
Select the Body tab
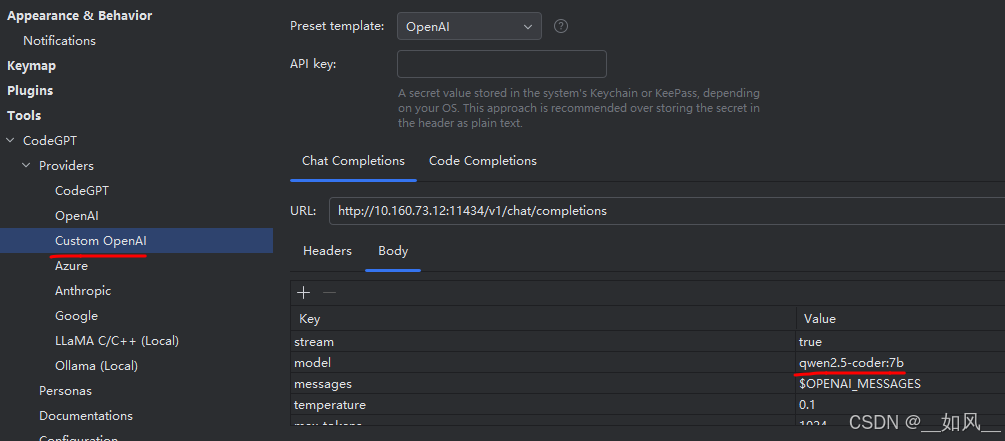pyautogui.click(x=393, y=251)
